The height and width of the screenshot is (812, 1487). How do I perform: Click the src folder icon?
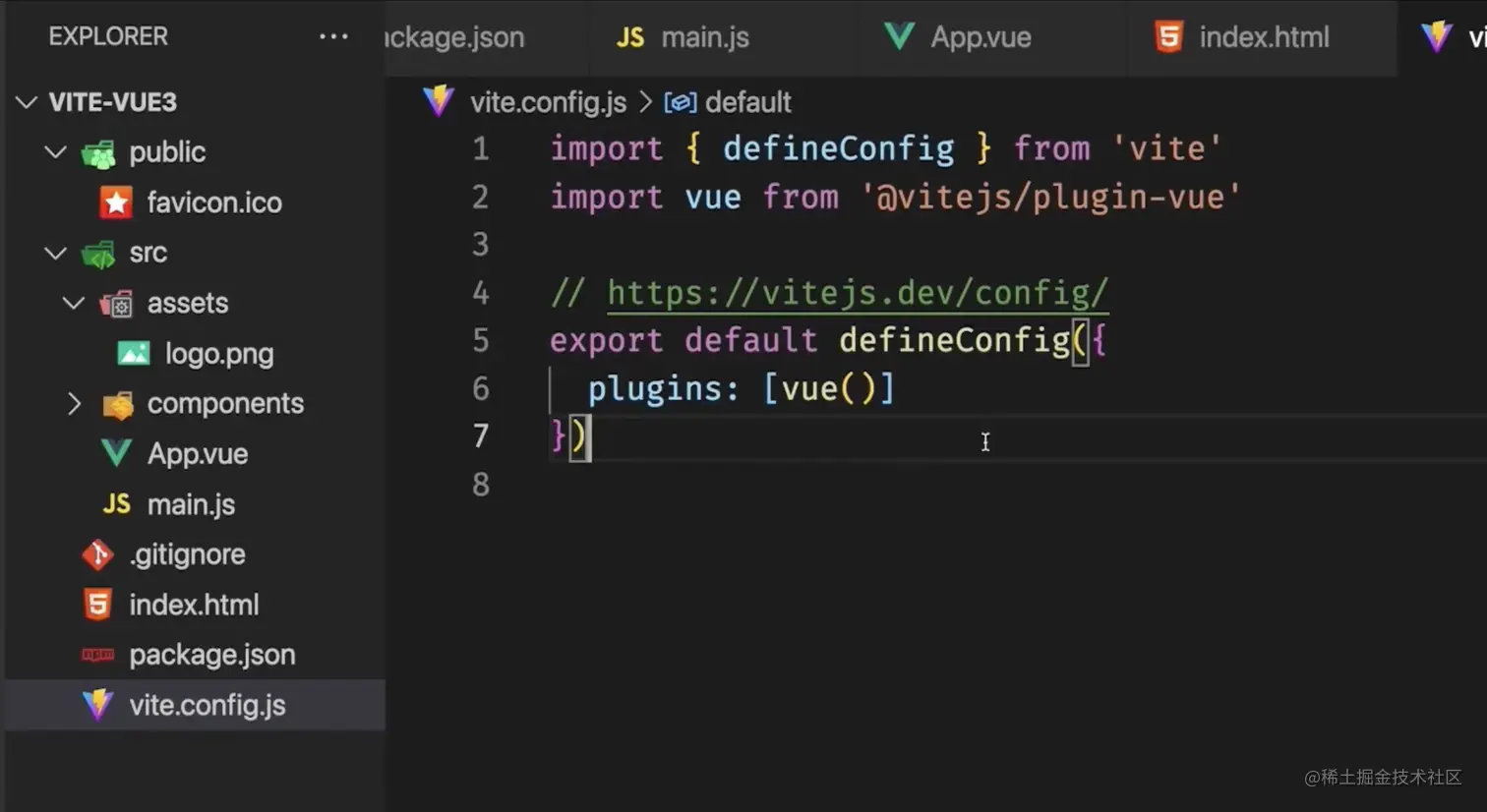(x=98, y=254)
